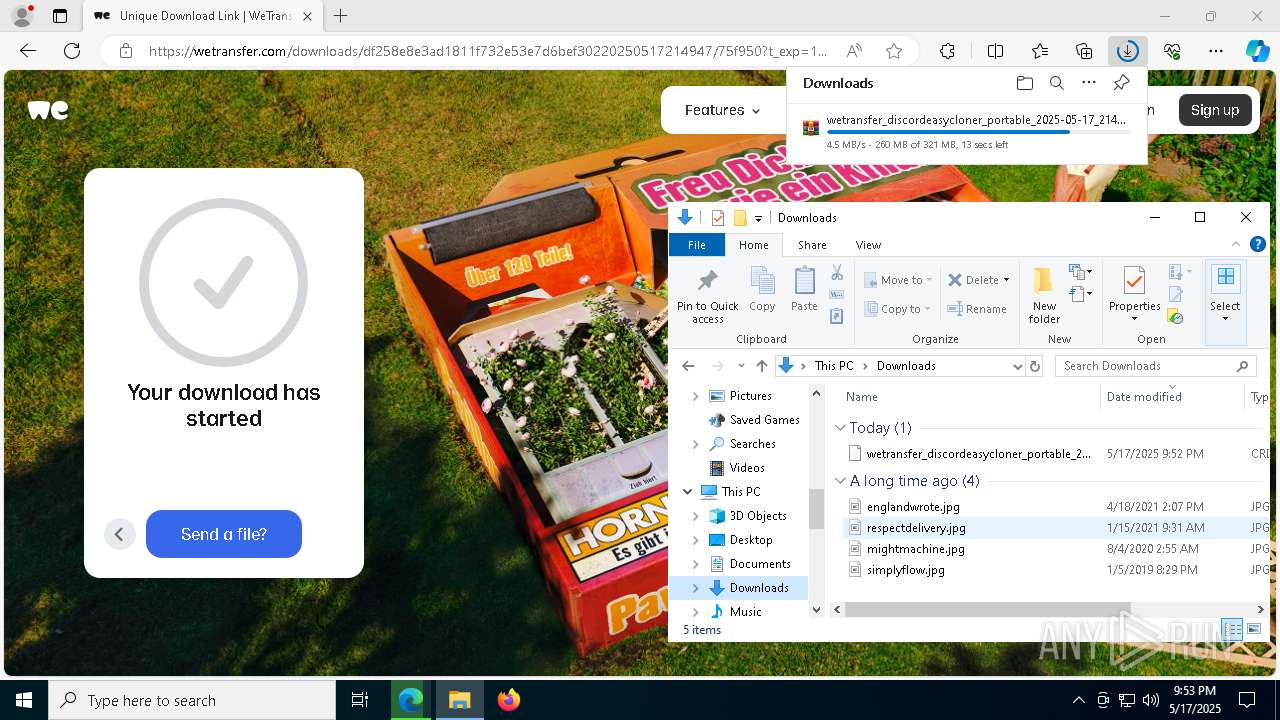Click the Sign up button
1280x720 pixels.
1215,110
